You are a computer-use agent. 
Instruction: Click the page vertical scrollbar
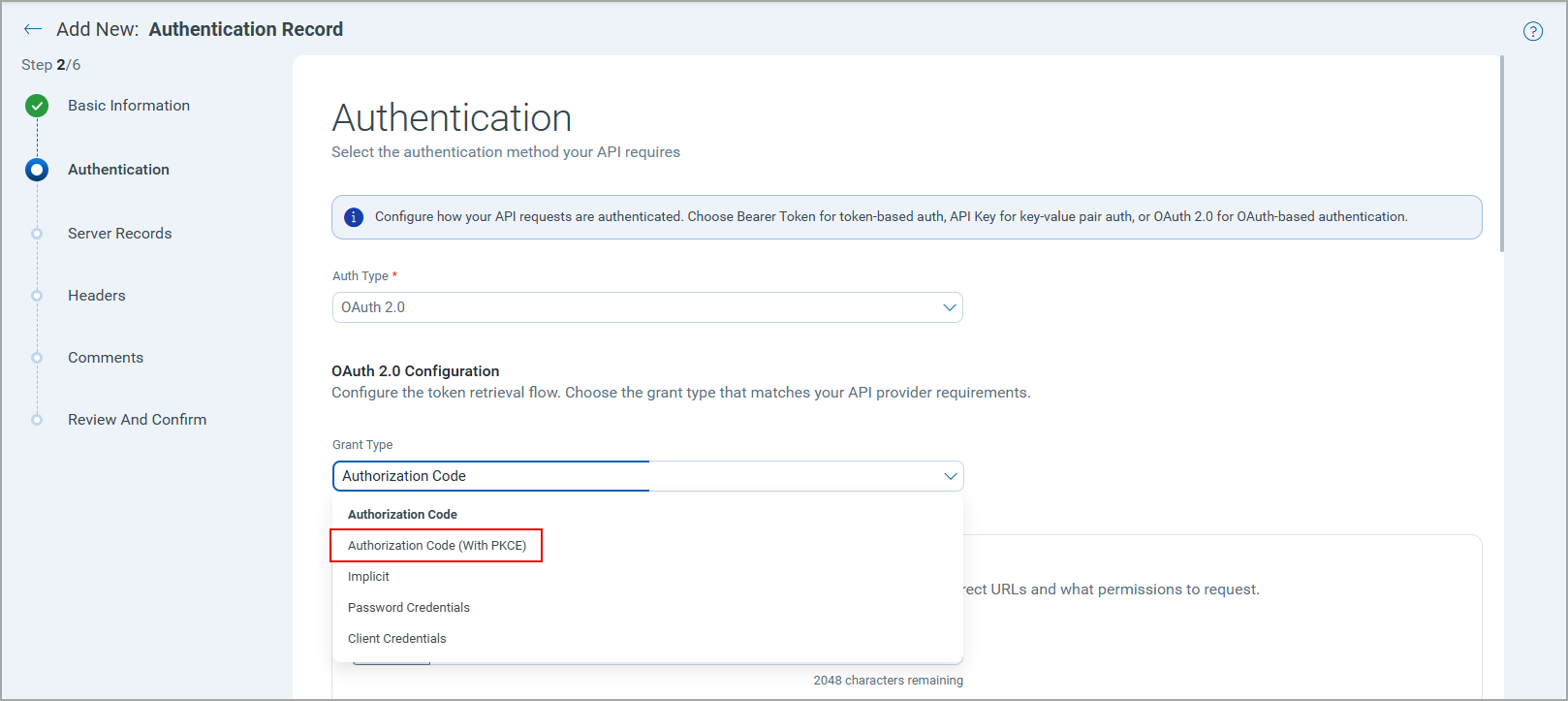tap(1502, 155)
